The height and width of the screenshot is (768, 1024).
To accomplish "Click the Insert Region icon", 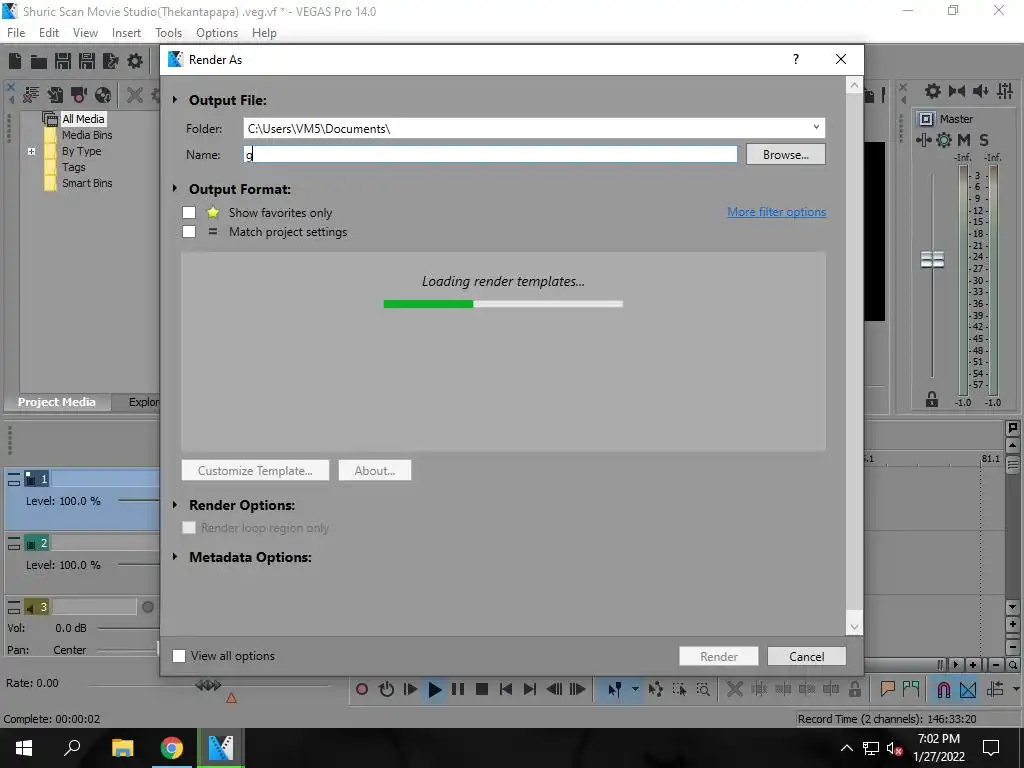I will pos(911,689).
